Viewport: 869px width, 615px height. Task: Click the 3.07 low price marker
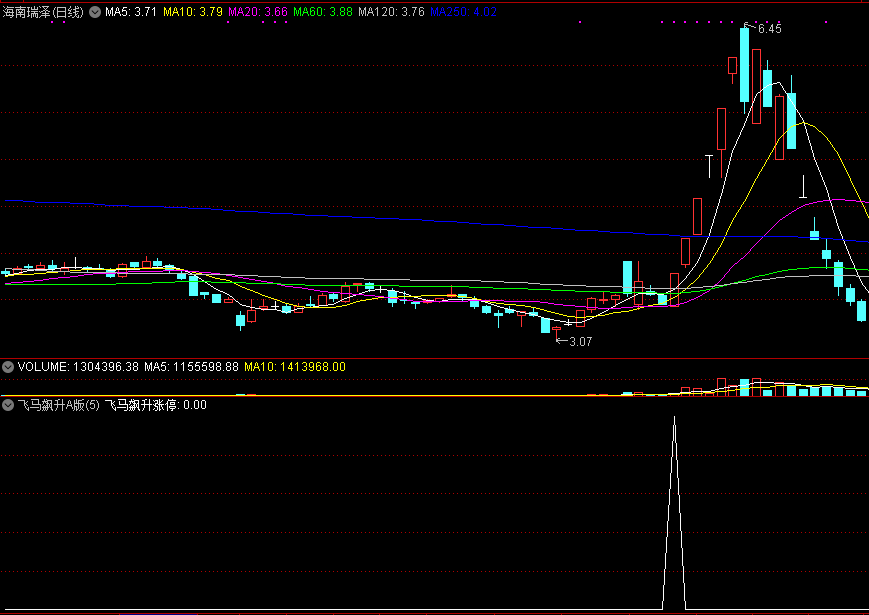point(580,342)
